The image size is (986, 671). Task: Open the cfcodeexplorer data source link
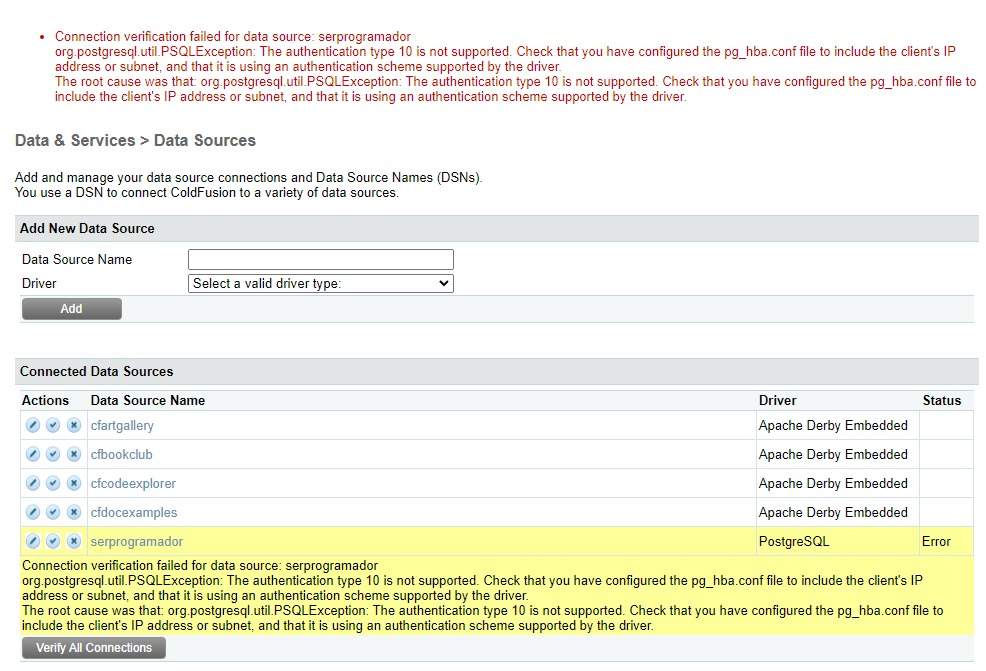(x=133, y=484)
